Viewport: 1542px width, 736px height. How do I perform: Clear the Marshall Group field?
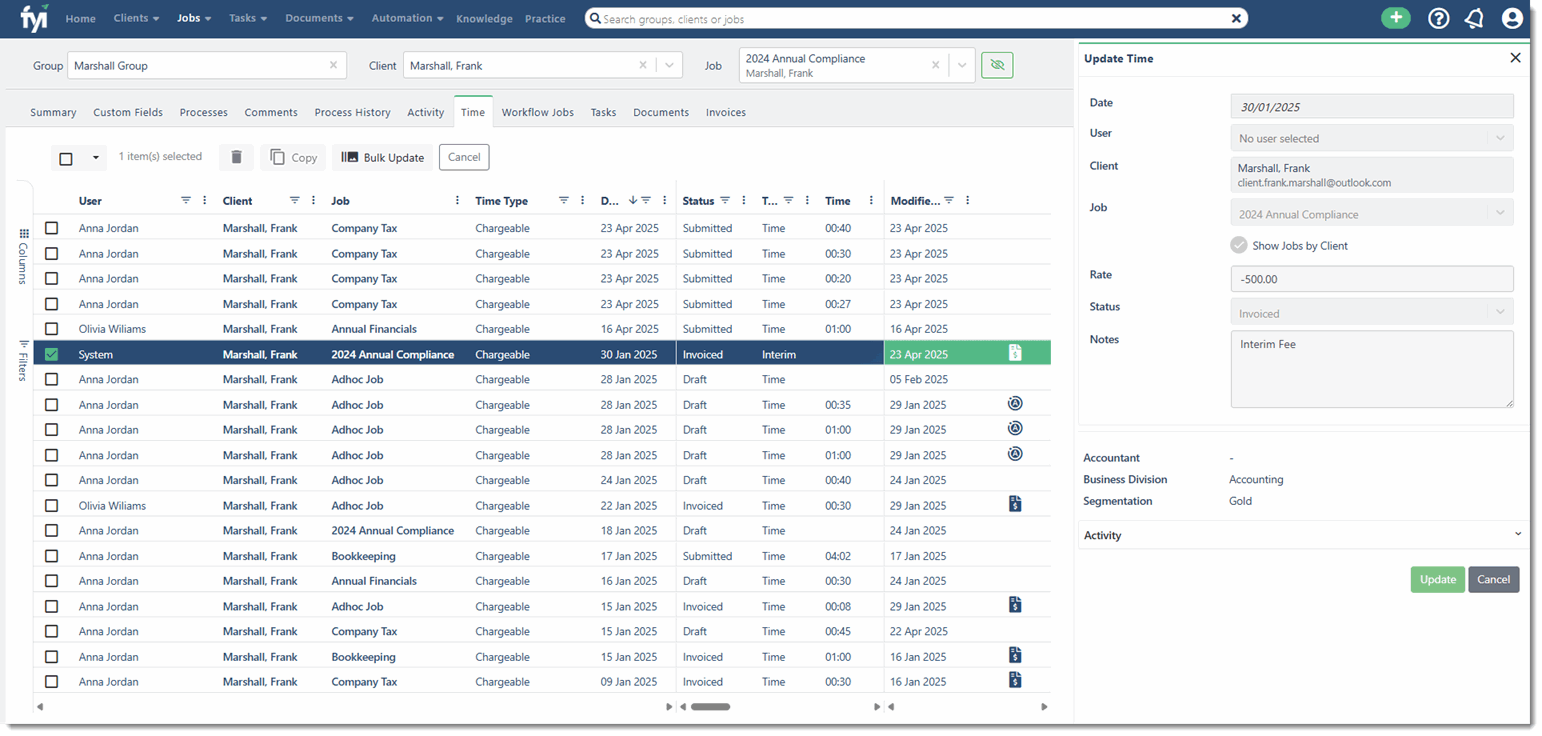point(333,65)
